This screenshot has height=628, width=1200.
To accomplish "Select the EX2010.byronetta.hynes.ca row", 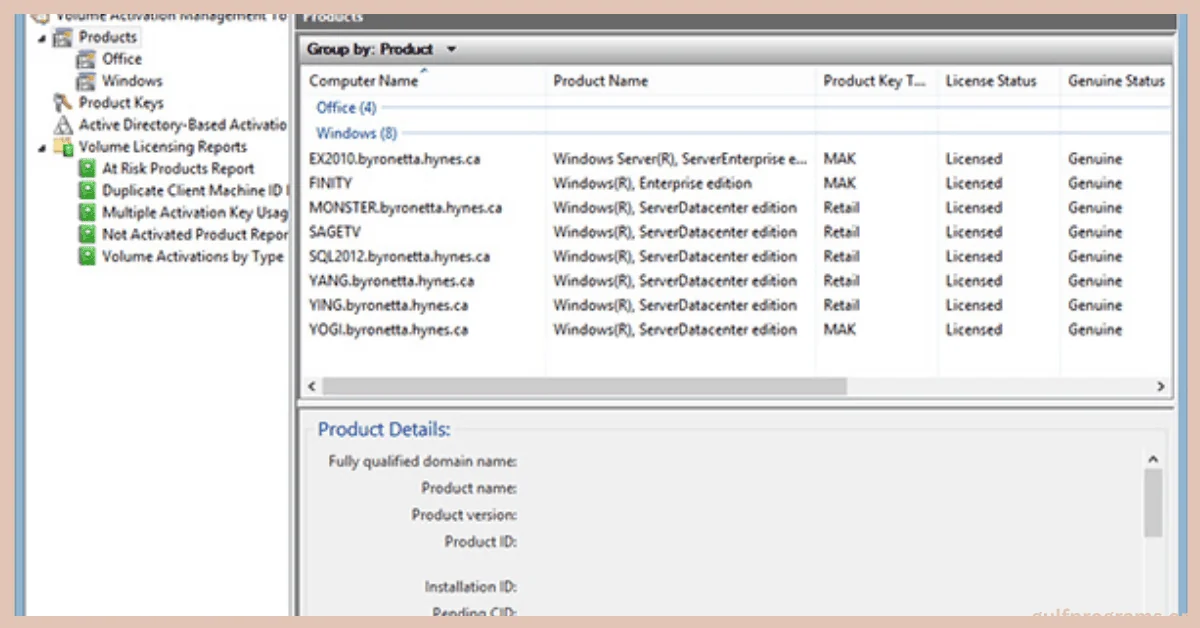I will pos(736,159).
